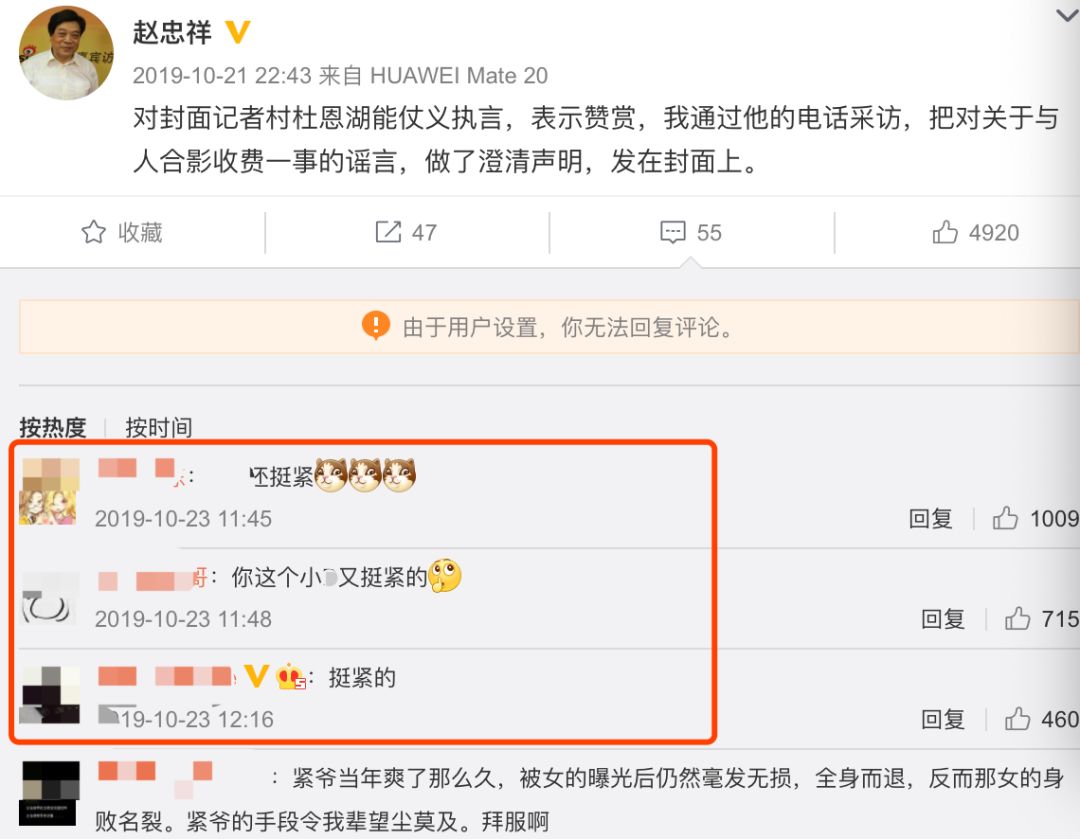Like the comment with 1009 likes
The height and width of the screenshot is (839, 1080).
click(x=1005, y=518)
